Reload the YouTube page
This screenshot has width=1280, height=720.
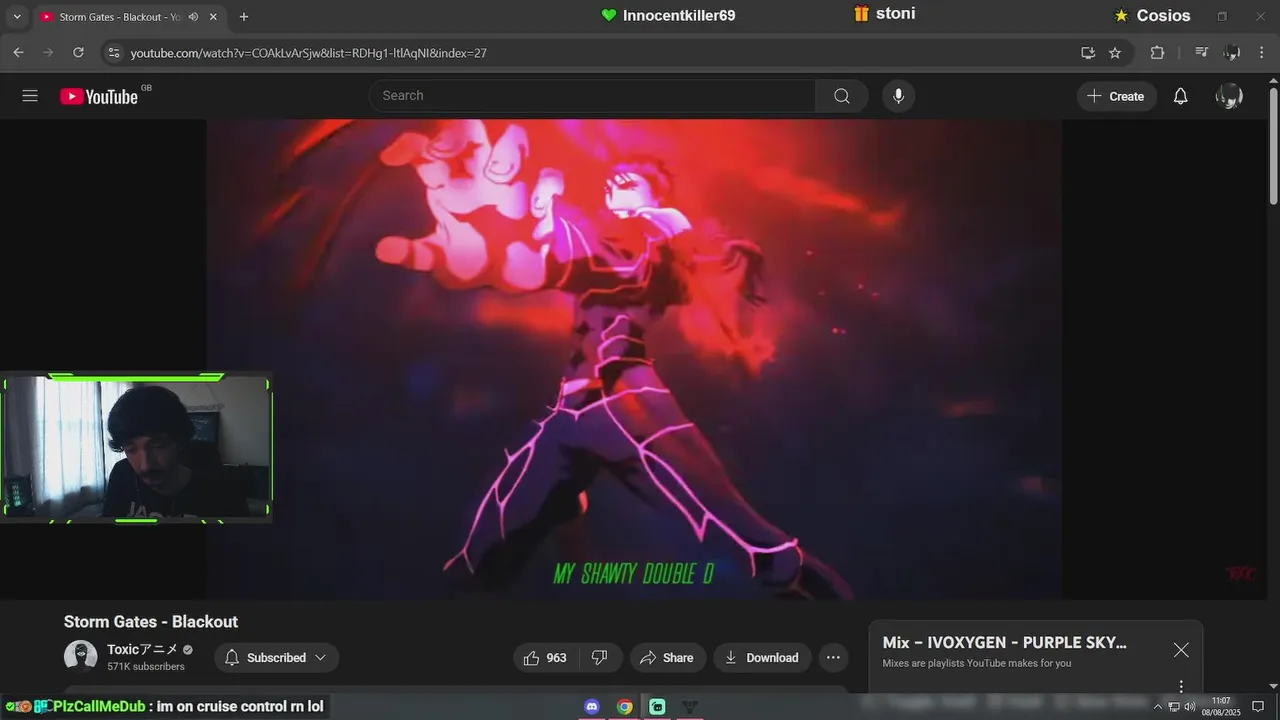(78, 52)
